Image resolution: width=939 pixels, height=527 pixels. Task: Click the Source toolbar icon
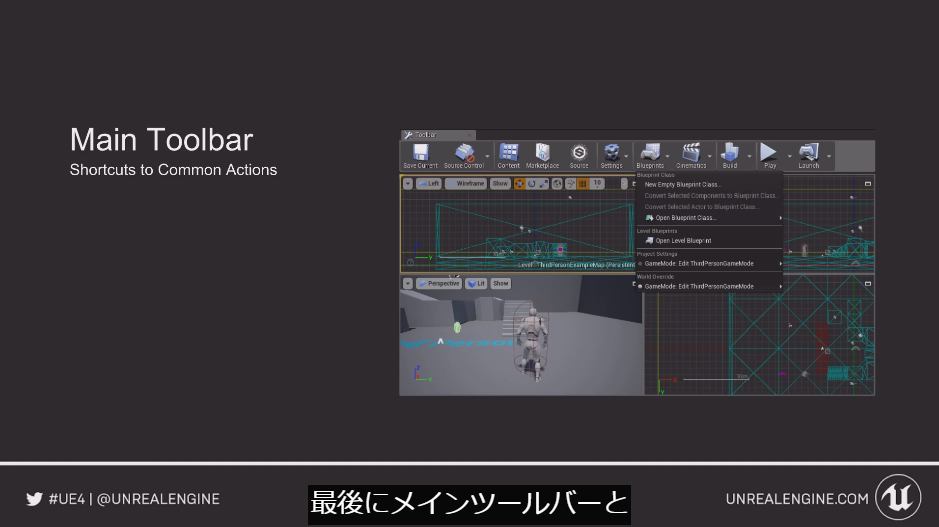[578, 152]
